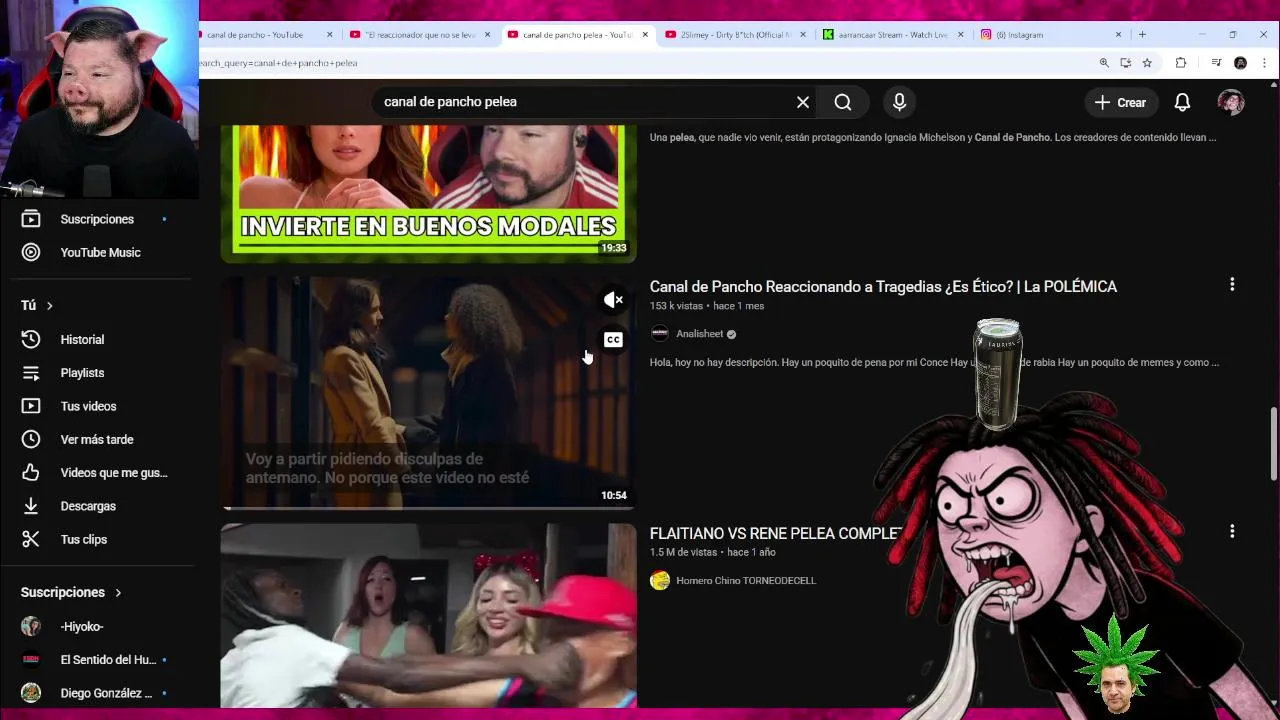This screenshot has width=1280, height=720.
Task: Click the page's vertical scrollbar
Action: (1274, 444)
